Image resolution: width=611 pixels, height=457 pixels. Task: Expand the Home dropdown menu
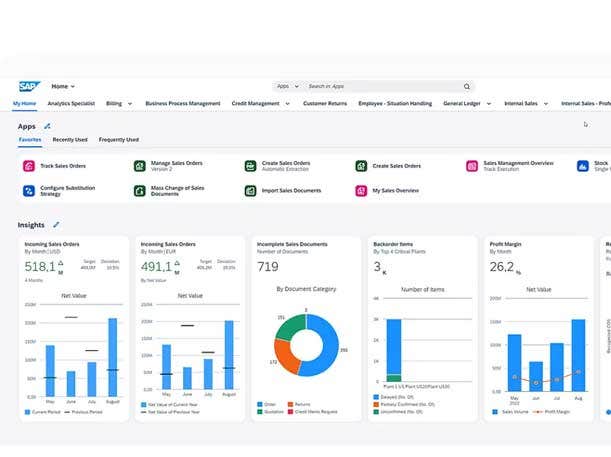tap(63, 87)
